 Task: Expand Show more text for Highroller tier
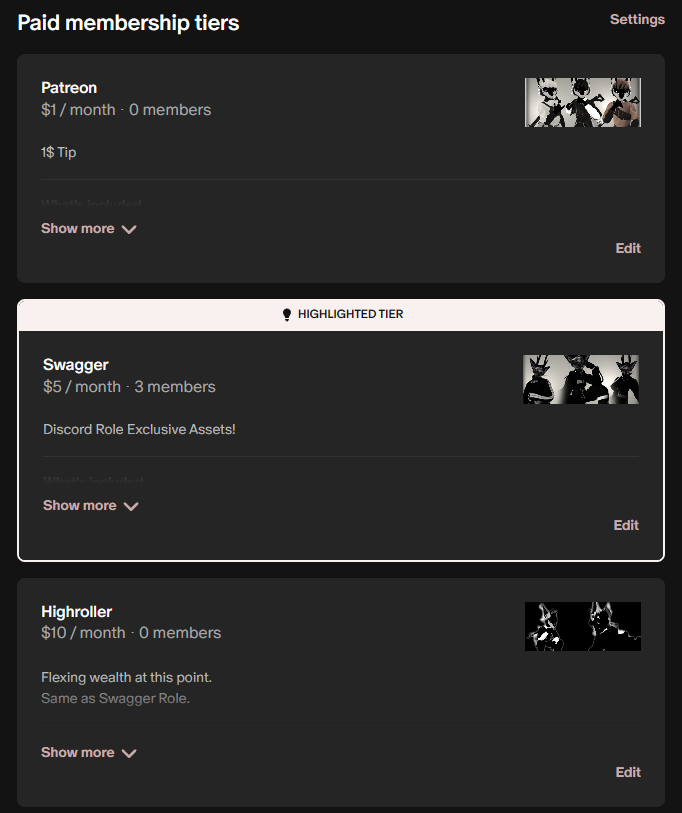click(78, 752)
